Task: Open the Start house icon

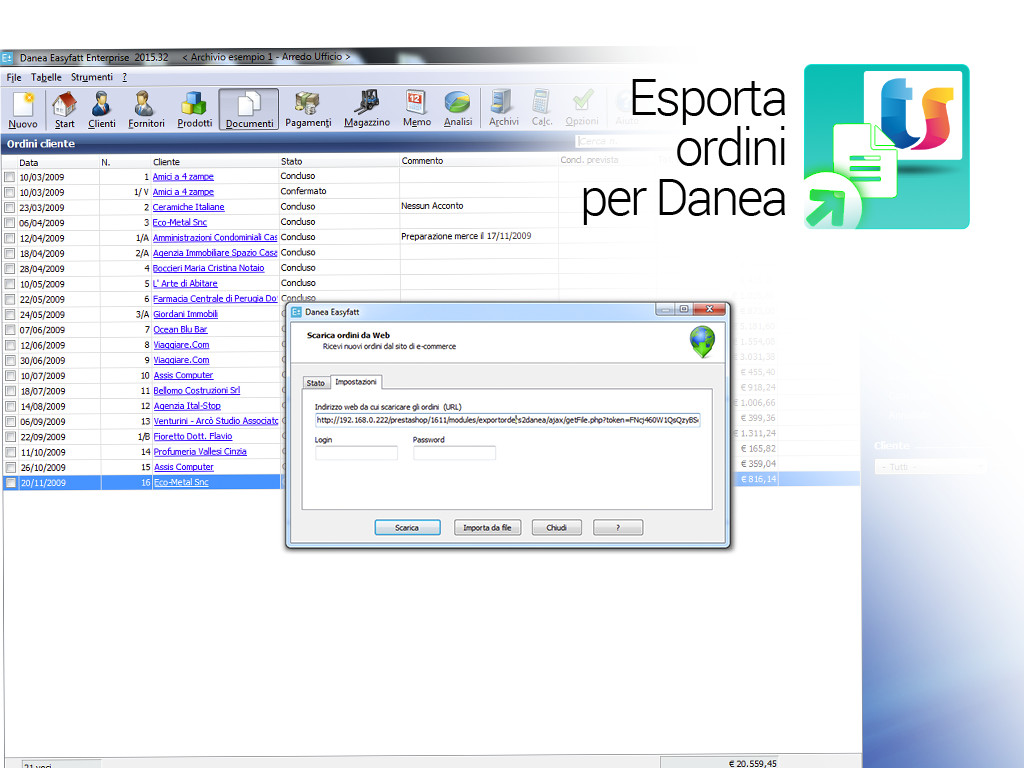Action: [x=64, y=109]
